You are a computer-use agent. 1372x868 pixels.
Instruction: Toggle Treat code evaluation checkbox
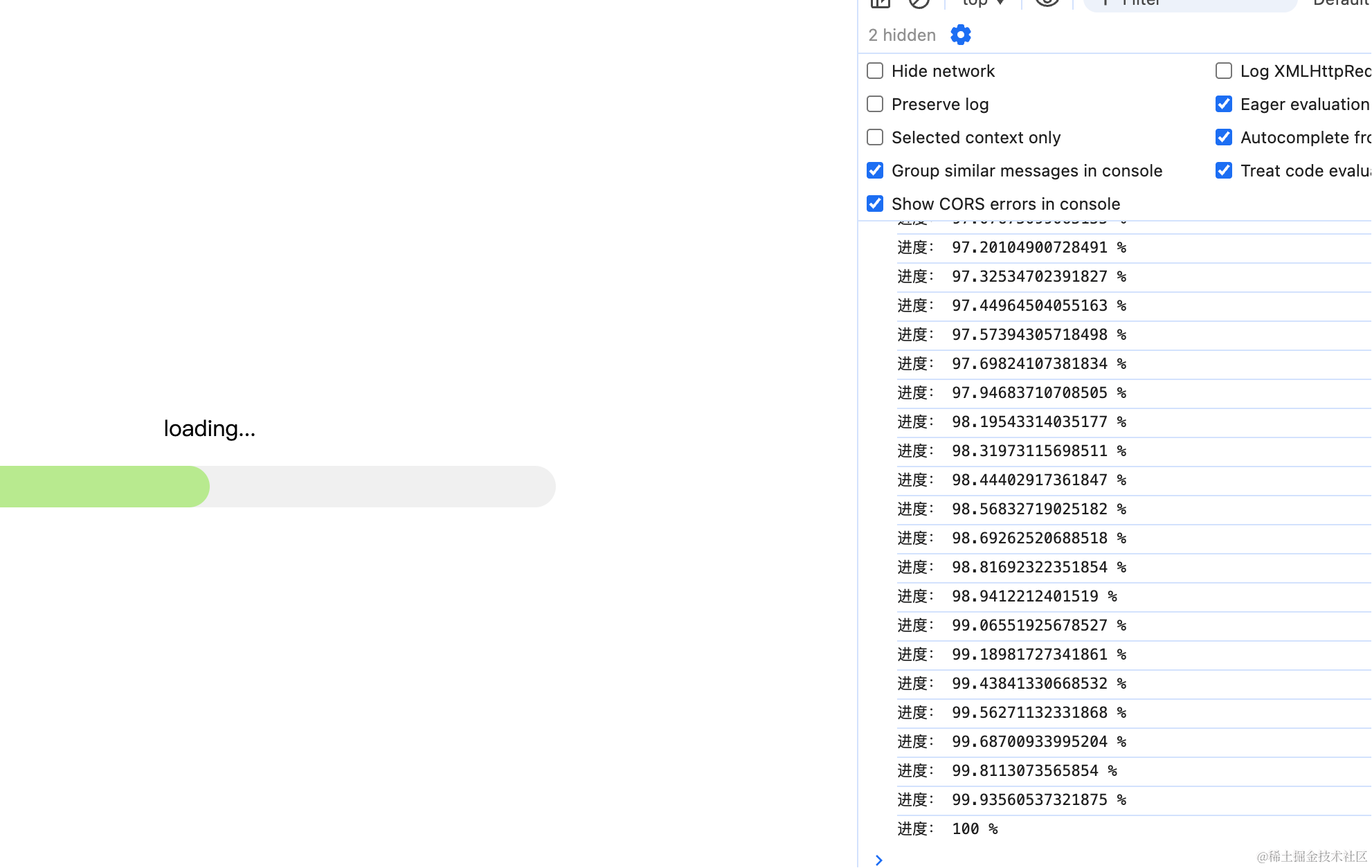(1224, 170)
